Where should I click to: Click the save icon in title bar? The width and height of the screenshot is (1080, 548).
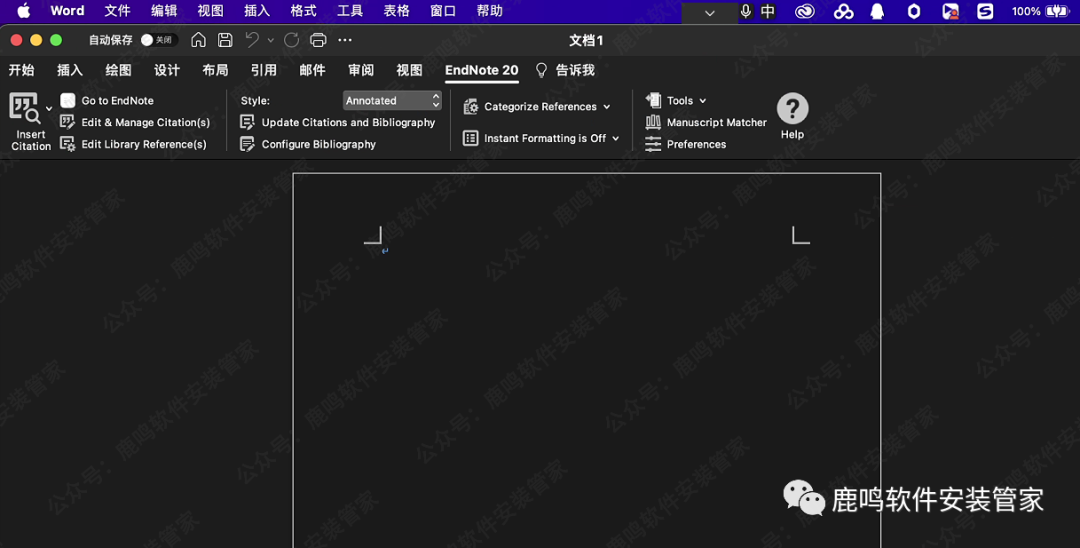click(225, 40)
